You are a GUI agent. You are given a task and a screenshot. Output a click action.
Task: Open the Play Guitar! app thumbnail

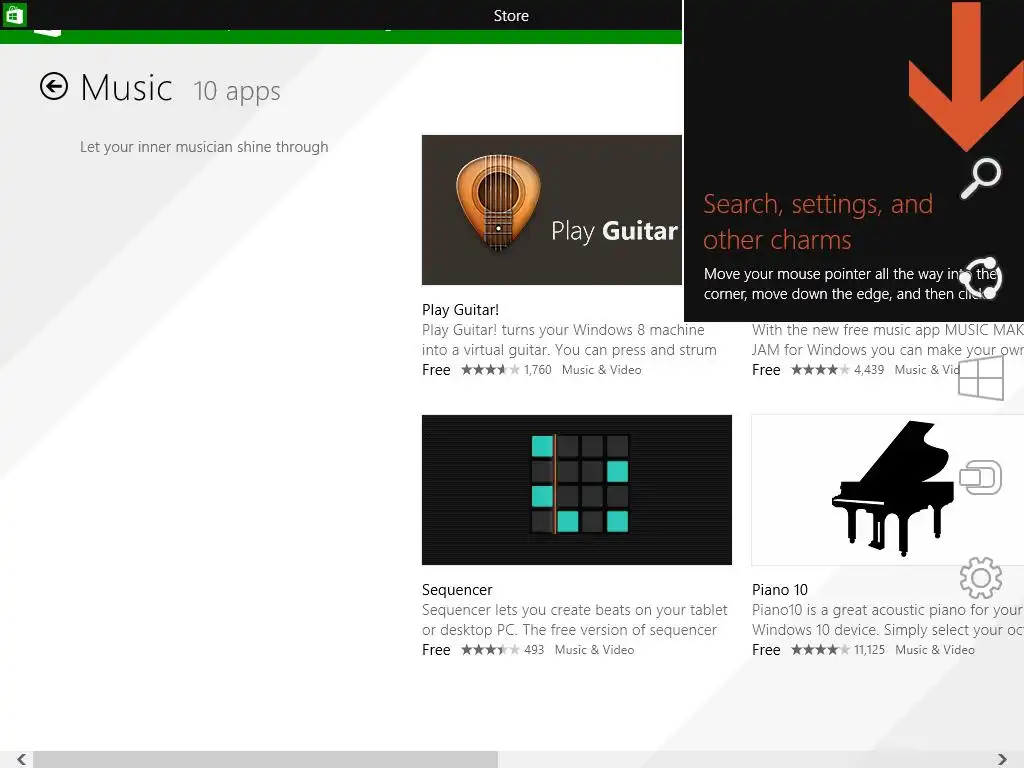552,210
